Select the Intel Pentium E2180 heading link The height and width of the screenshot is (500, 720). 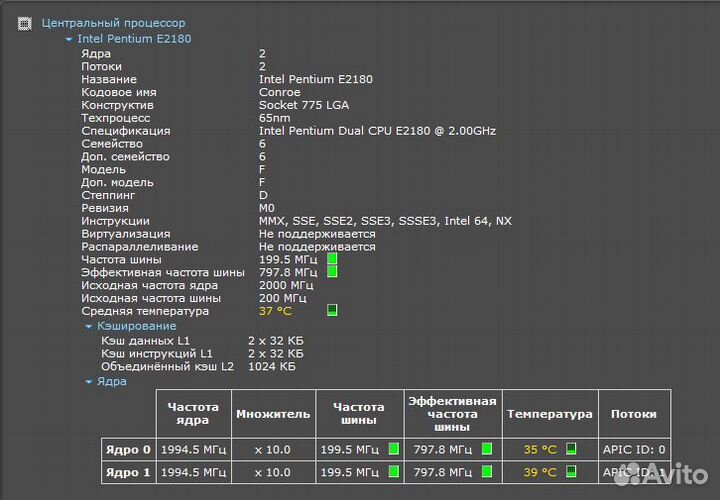click(x=134, y=39)
